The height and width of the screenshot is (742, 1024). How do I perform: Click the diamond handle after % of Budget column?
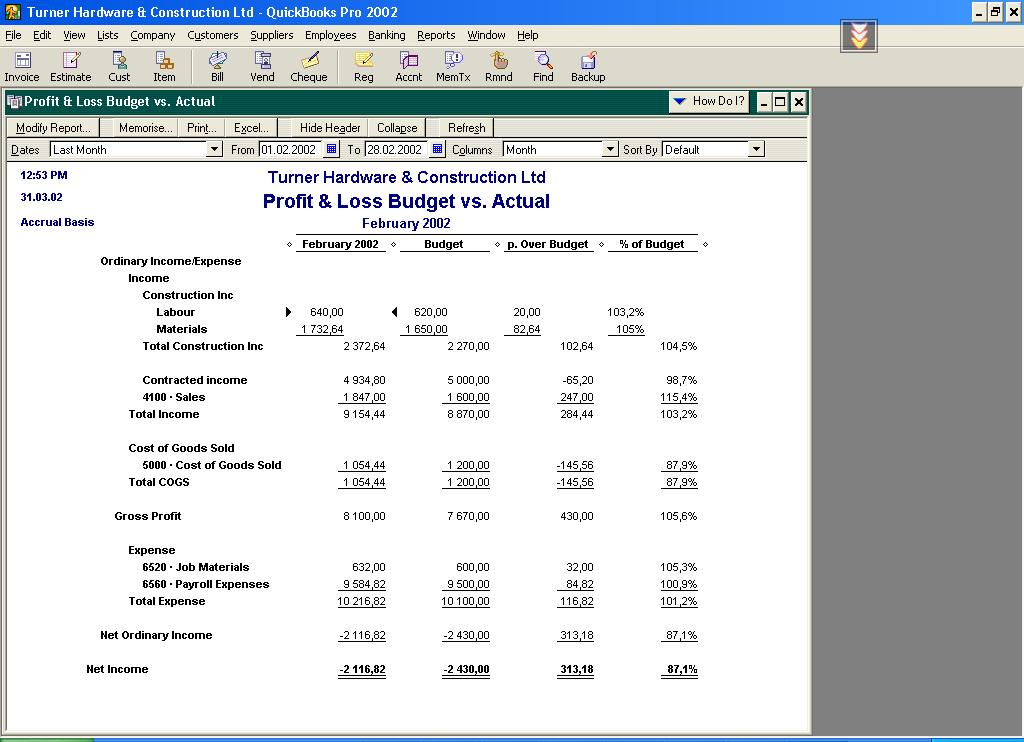click(x=705, y=245)
